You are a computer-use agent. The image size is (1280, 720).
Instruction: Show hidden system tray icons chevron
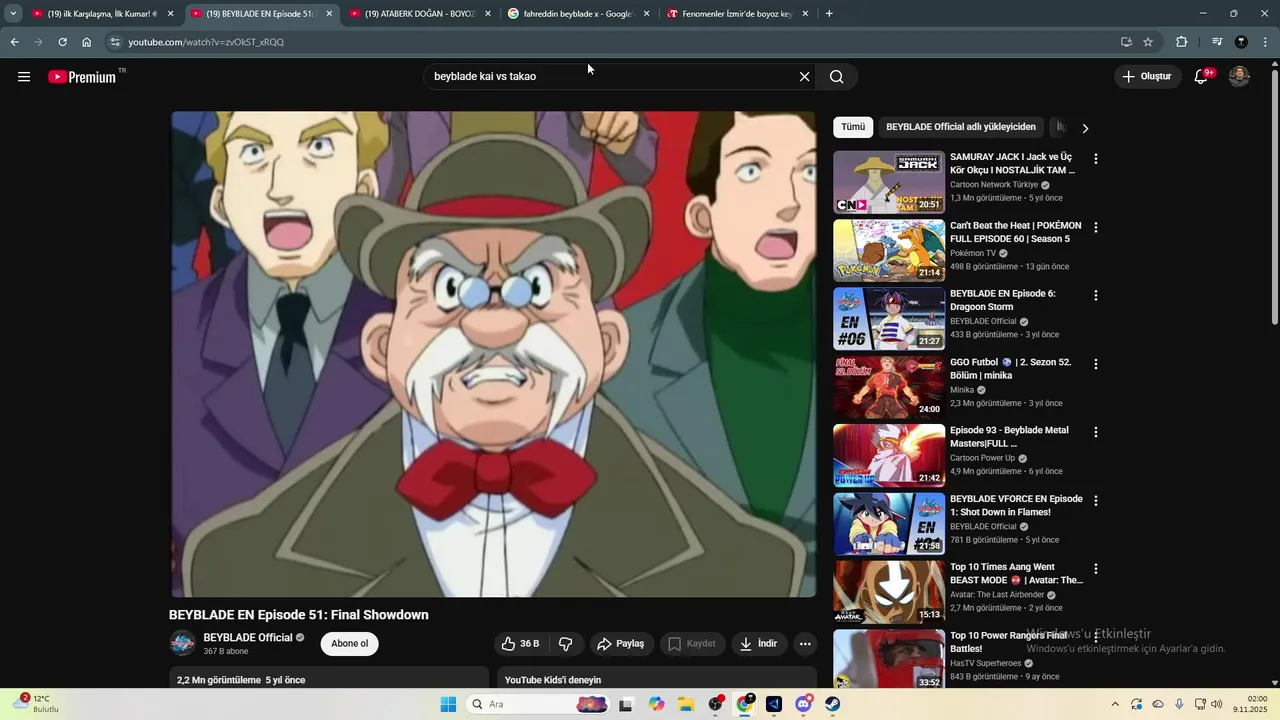(1115, 704)
